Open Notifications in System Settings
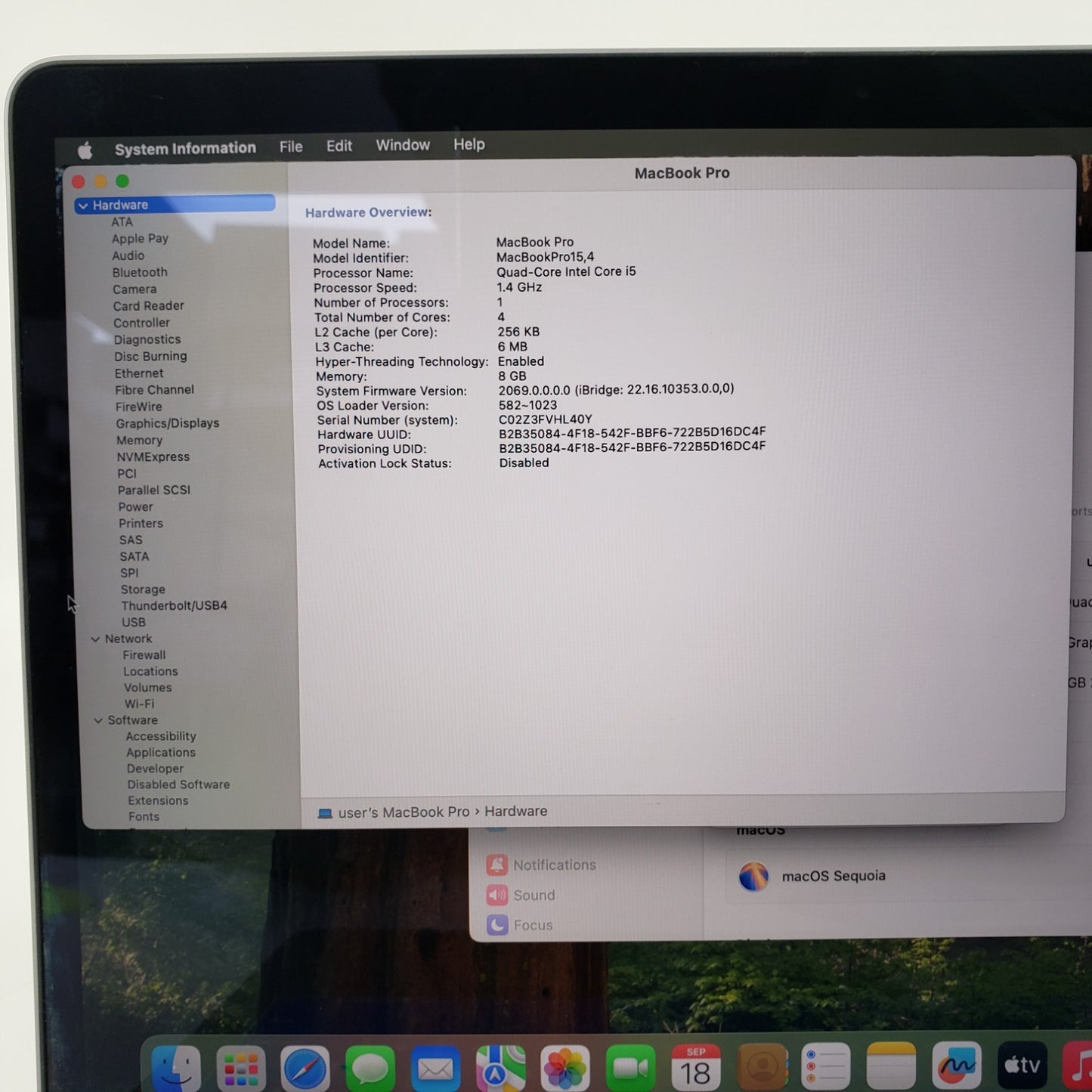 pyautogui.click(x=554, y=865)
